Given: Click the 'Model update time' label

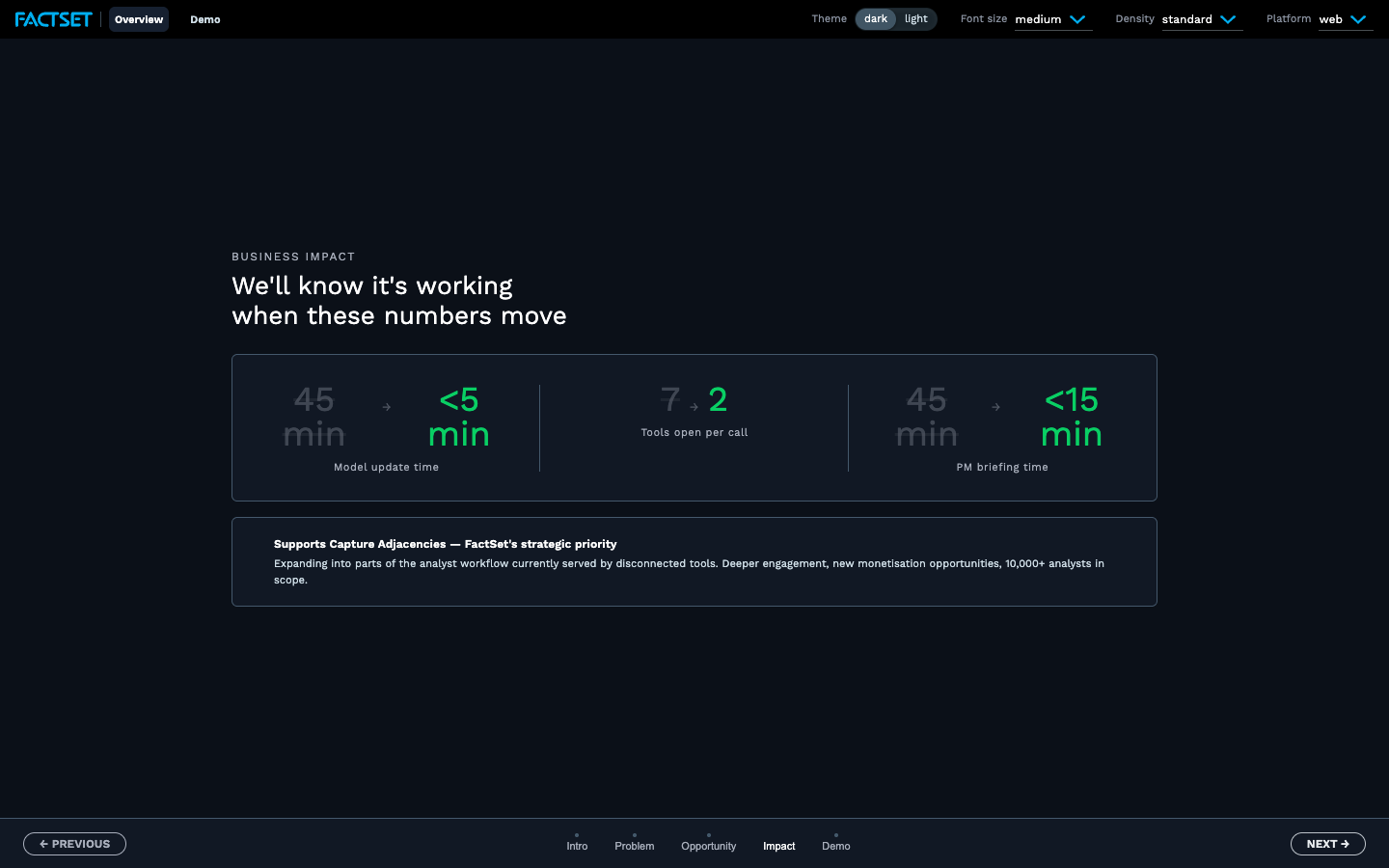Looking at the screenshot, I should [x=386, y=467].
